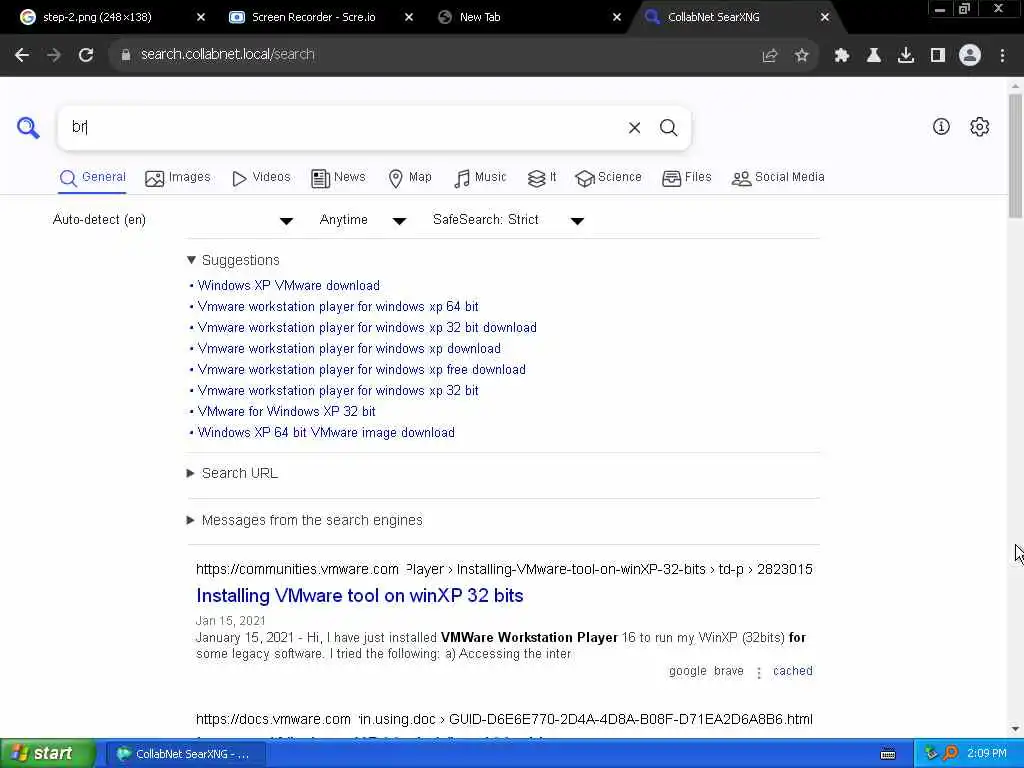The image size is (1024, 768).
Task: Switch to Videos category
Action: click(x=261, y=178)
